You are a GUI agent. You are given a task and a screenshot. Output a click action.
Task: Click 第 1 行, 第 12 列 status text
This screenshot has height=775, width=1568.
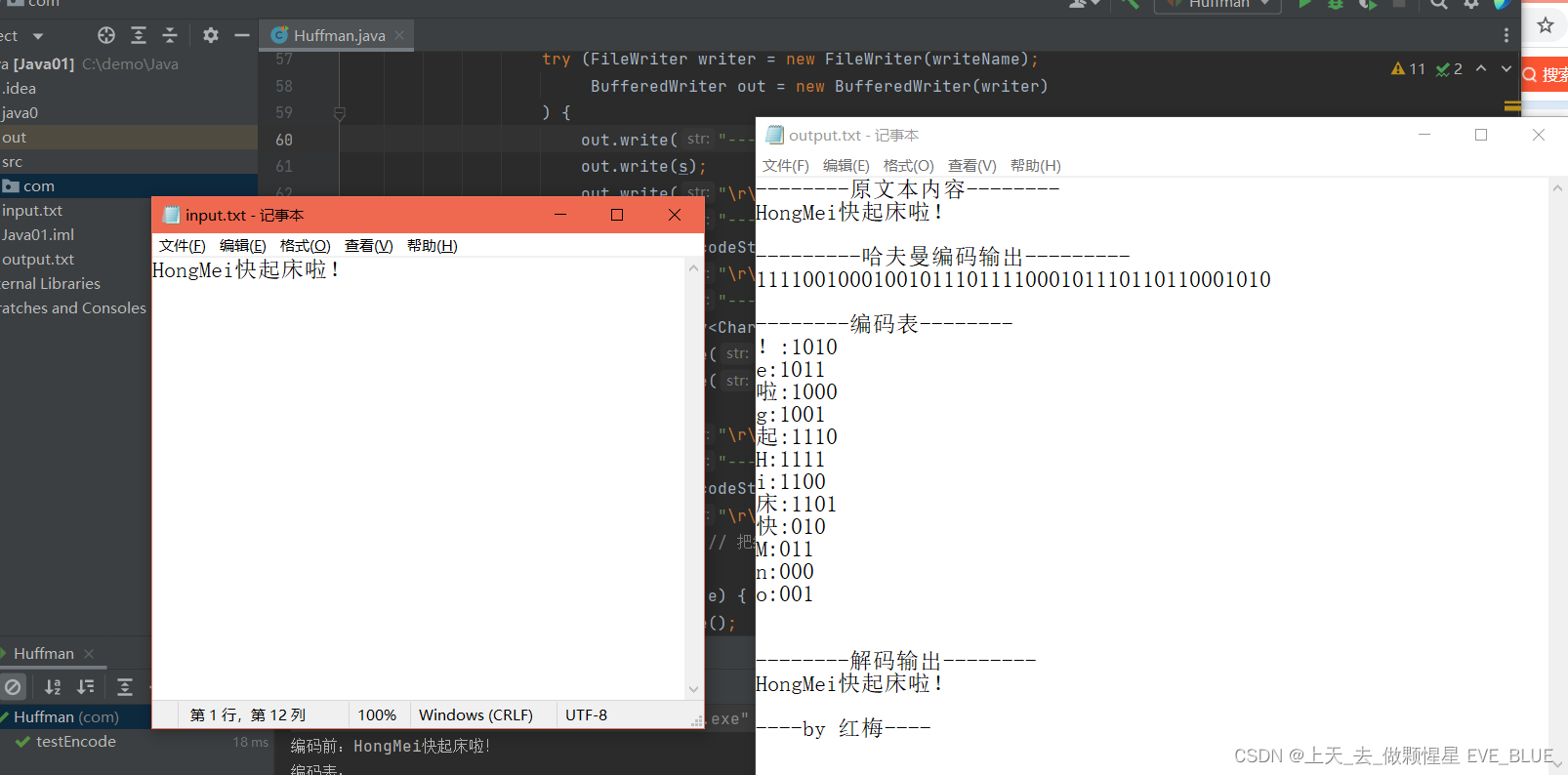pos(248,714)
